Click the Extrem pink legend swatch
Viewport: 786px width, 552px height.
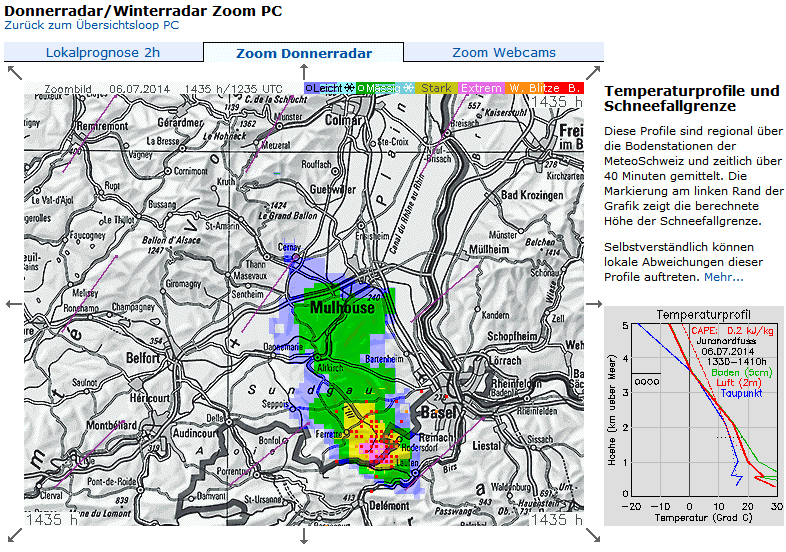click(481, 88)
